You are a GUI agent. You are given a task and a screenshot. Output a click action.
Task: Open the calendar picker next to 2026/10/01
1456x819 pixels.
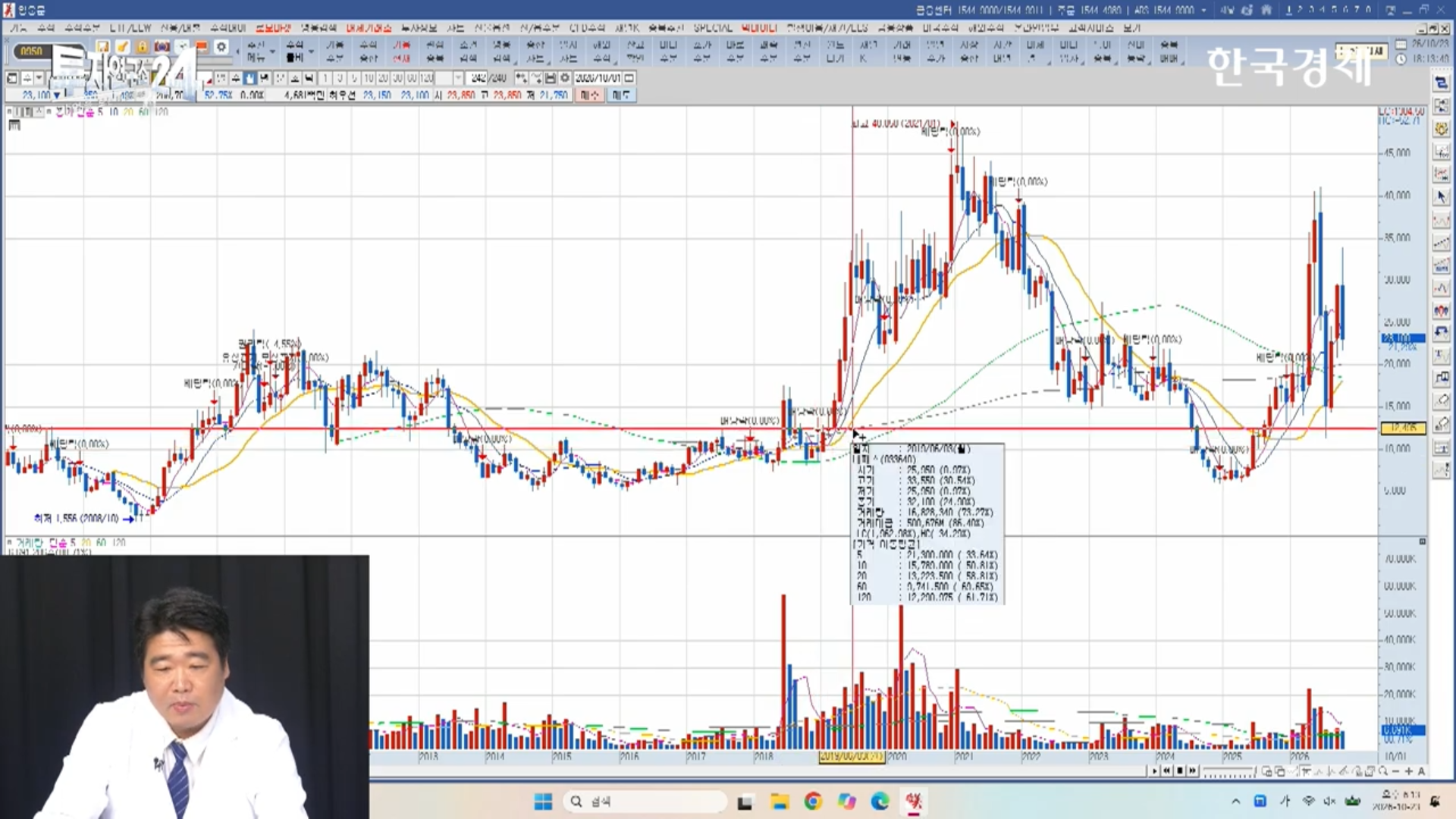pos(629,77)
